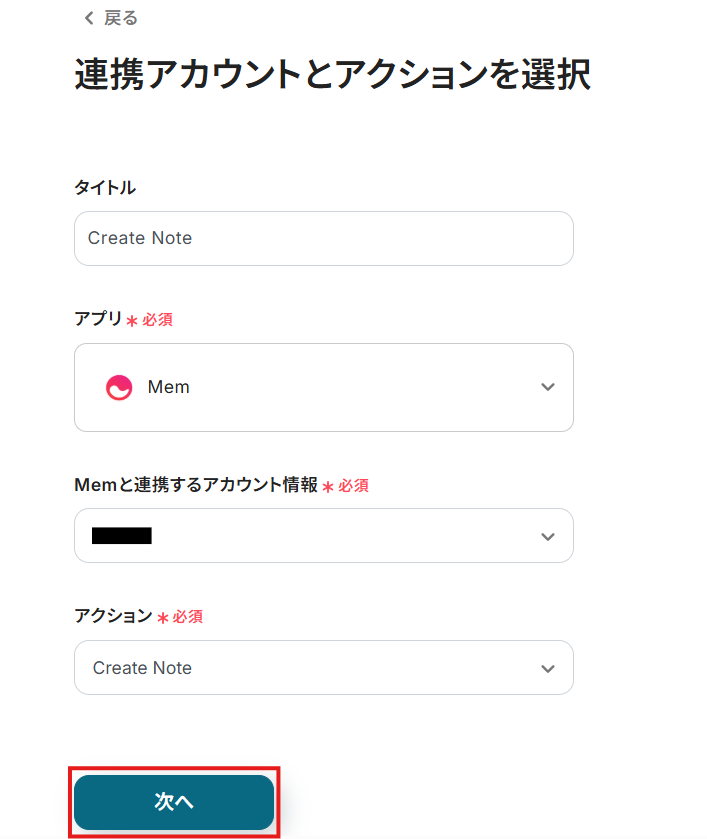Click the アプリ field label
Screen dimensions: 707x839
(98, 320)
